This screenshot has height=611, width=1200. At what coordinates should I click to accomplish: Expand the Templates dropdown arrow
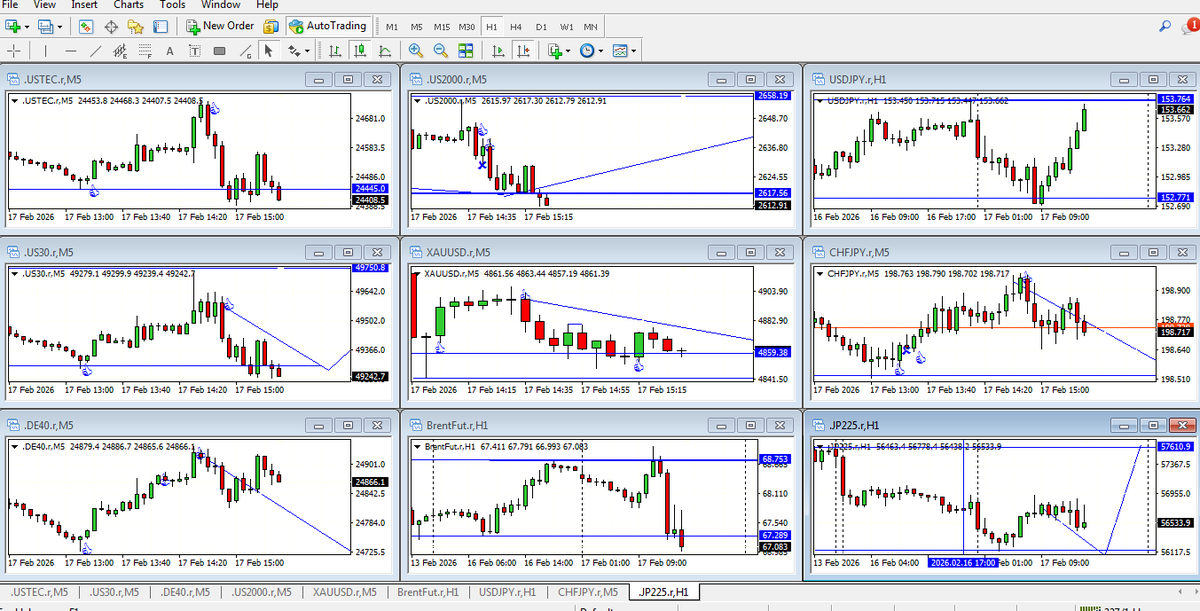634,51
